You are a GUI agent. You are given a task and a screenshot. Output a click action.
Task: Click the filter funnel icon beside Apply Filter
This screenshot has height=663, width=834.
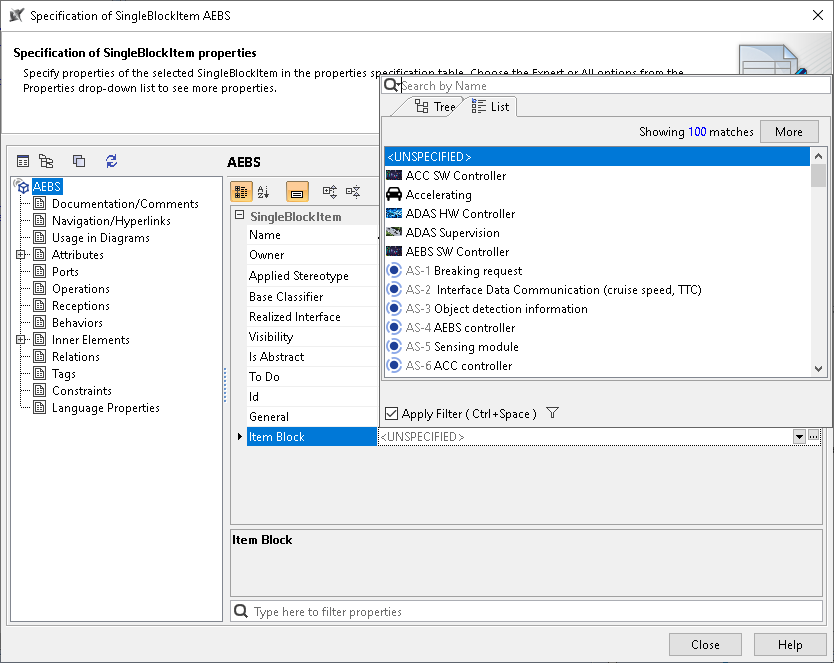point(553,414)
